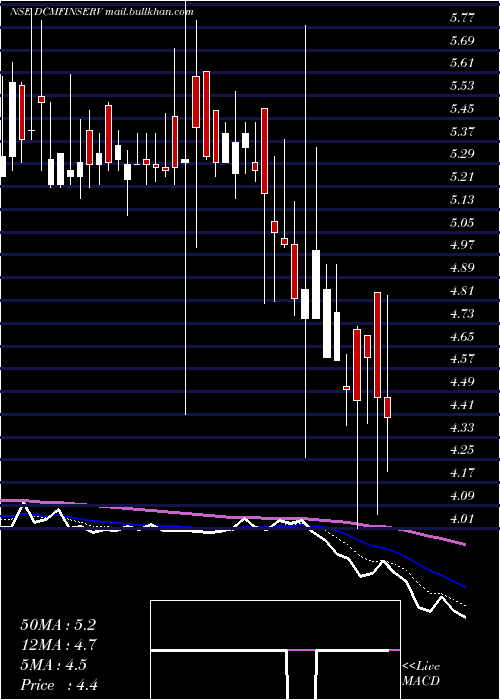Click the <<Live MACD label
The image size is (500, 700).
pyautogui.click(x=421, y=674)
